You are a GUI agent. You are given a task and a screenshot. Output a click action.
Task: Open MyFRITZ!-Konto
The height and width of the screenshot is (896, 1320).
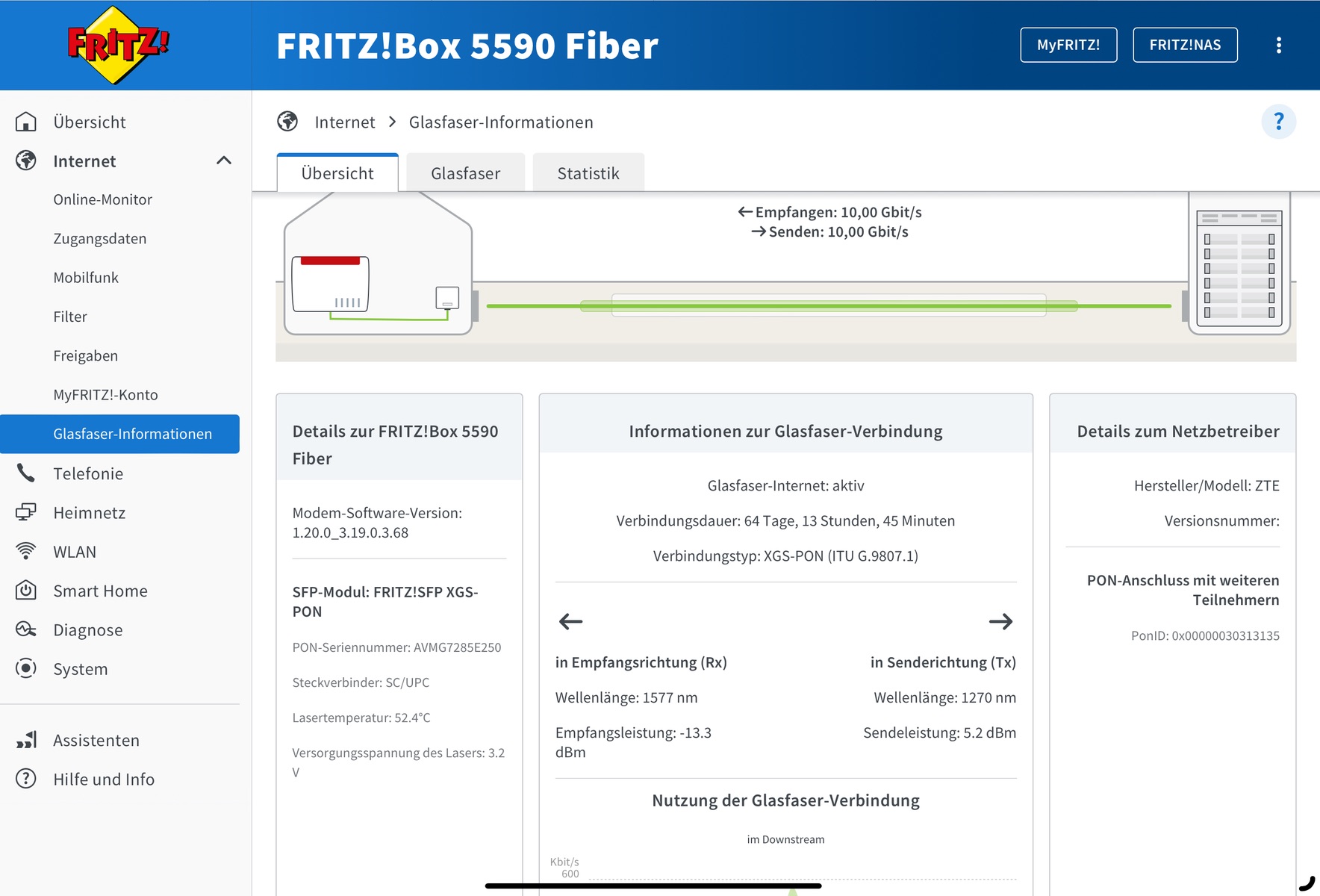coord(105,395)
